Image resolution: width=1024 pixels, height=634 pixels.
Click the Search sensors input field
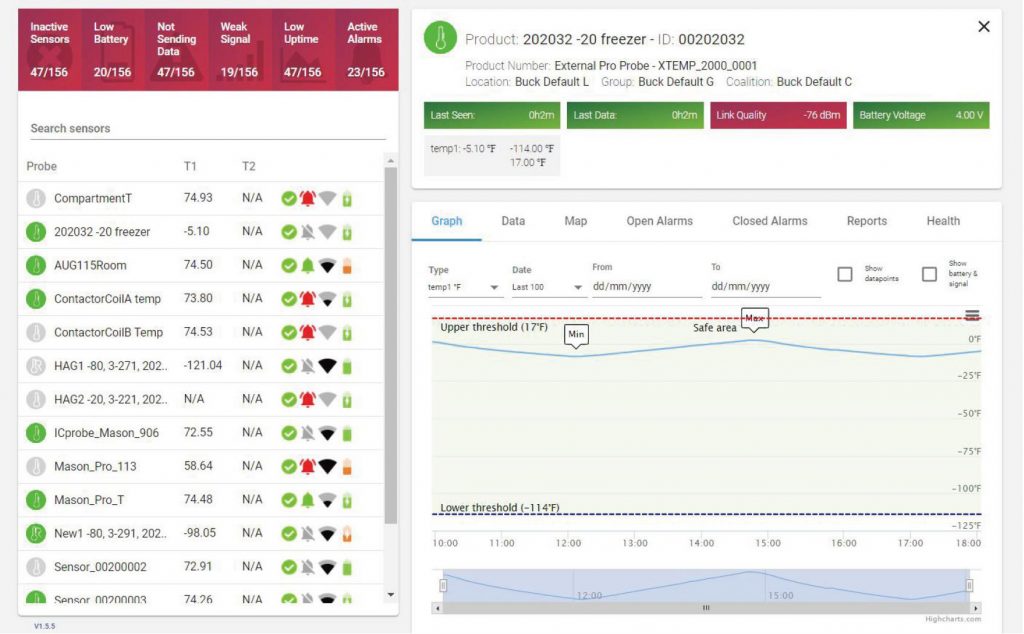click(206, 129)
